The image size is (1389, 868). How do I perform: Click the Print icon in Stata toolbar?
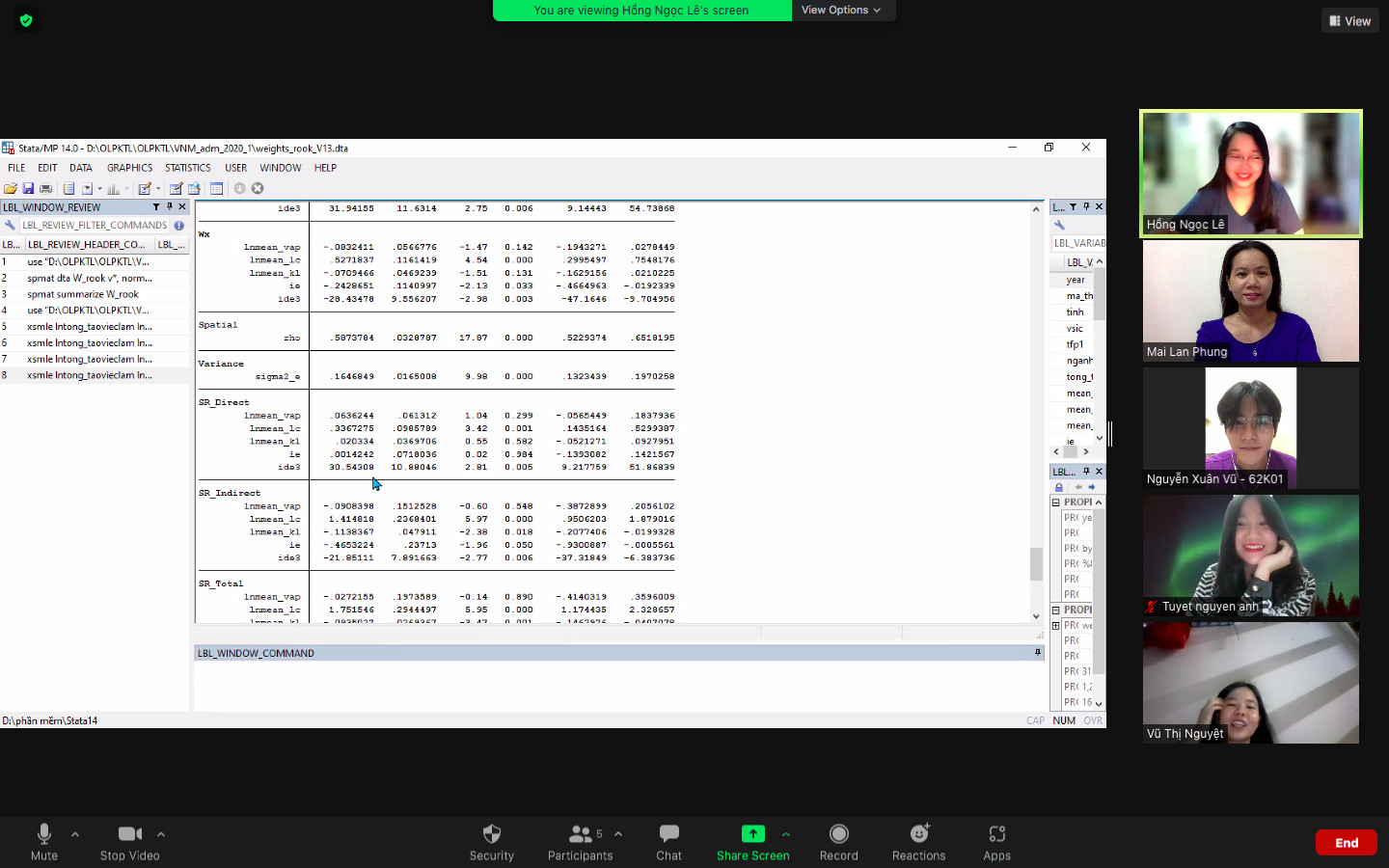[x=45, y=189]
